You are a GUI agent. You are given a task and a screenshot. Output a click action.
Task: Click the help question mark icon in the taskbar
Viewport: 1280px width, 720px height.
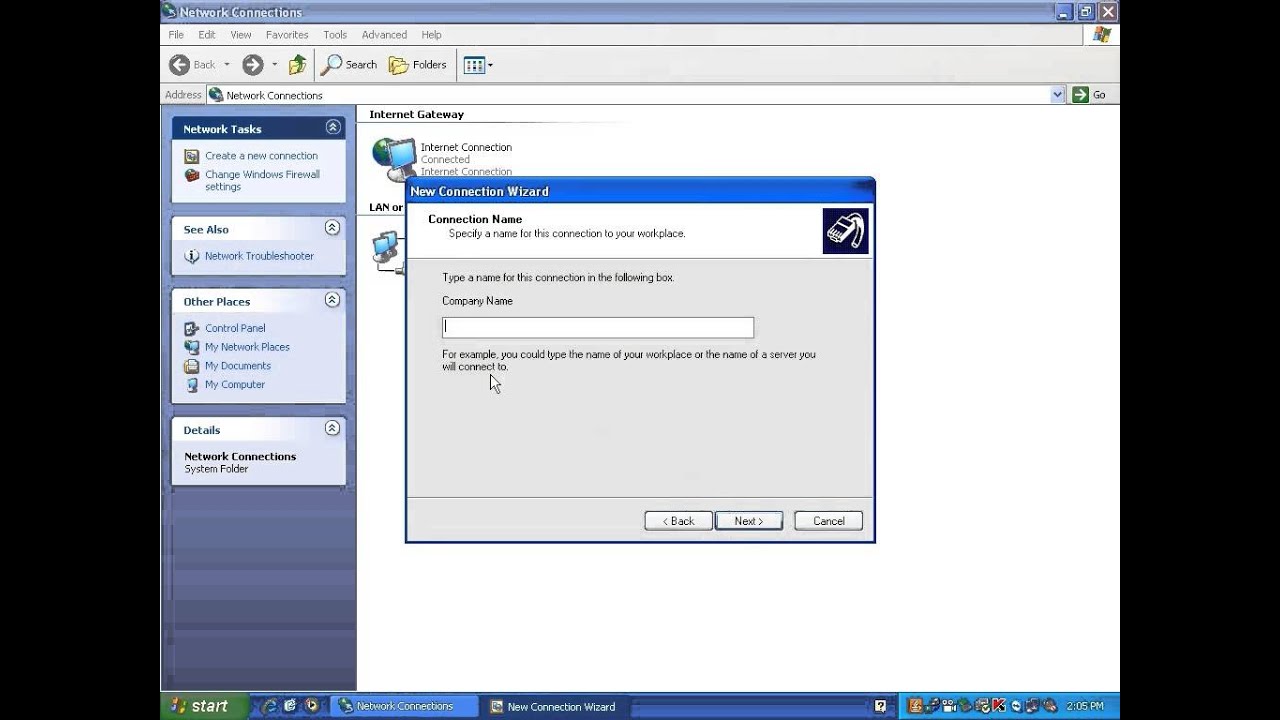pos(880,706)
